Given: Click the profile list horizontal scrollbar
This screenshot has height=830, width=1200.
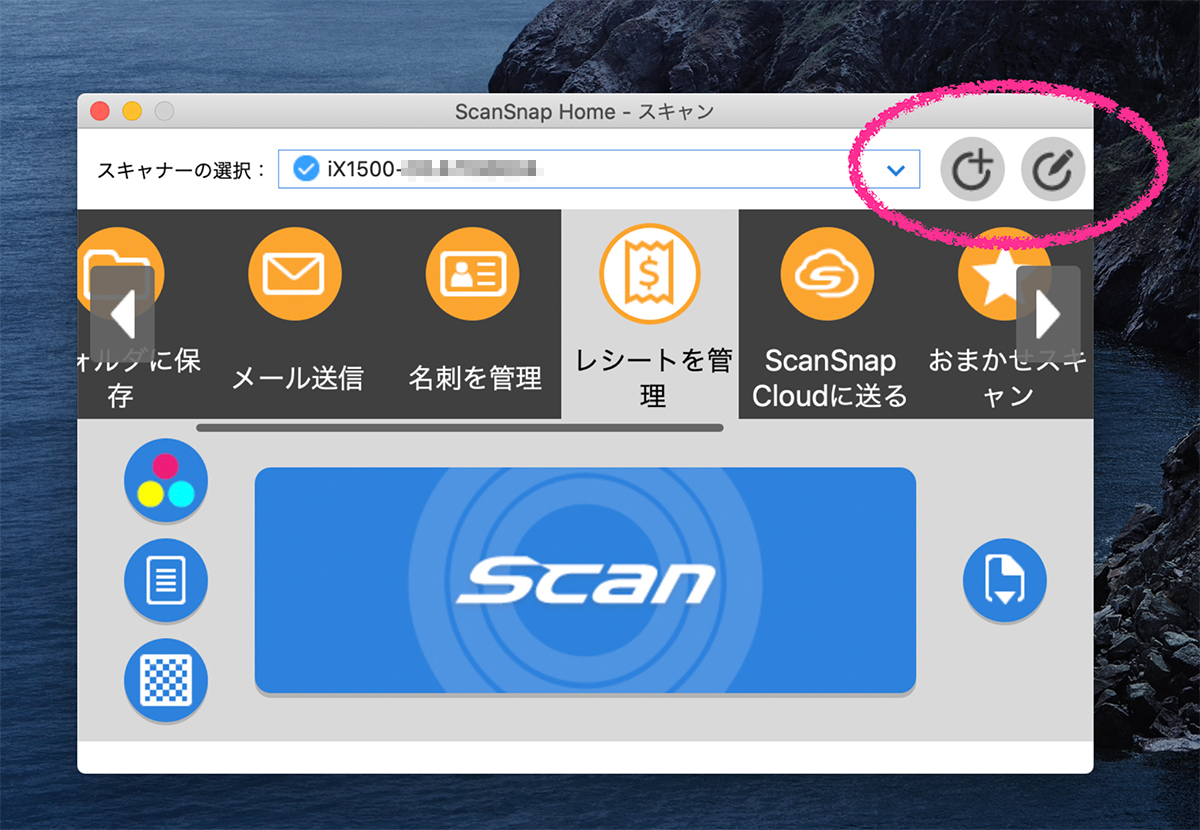Looking at the screenshot, I should tap(459, 428).
